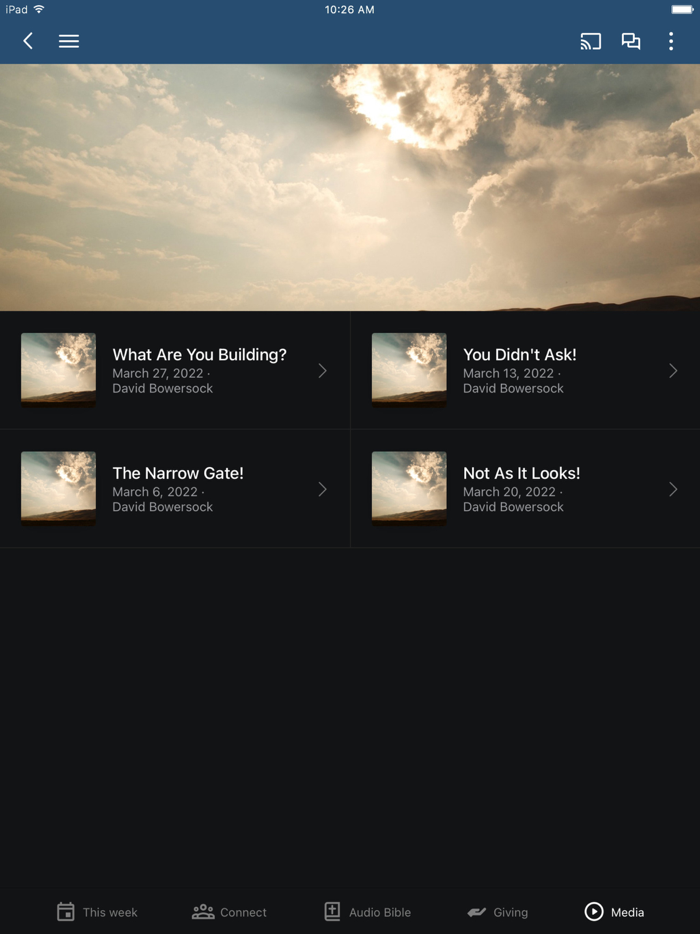700x934 pixels.
Task: Expand Not As It Looks! chevron
Action: 673,490
